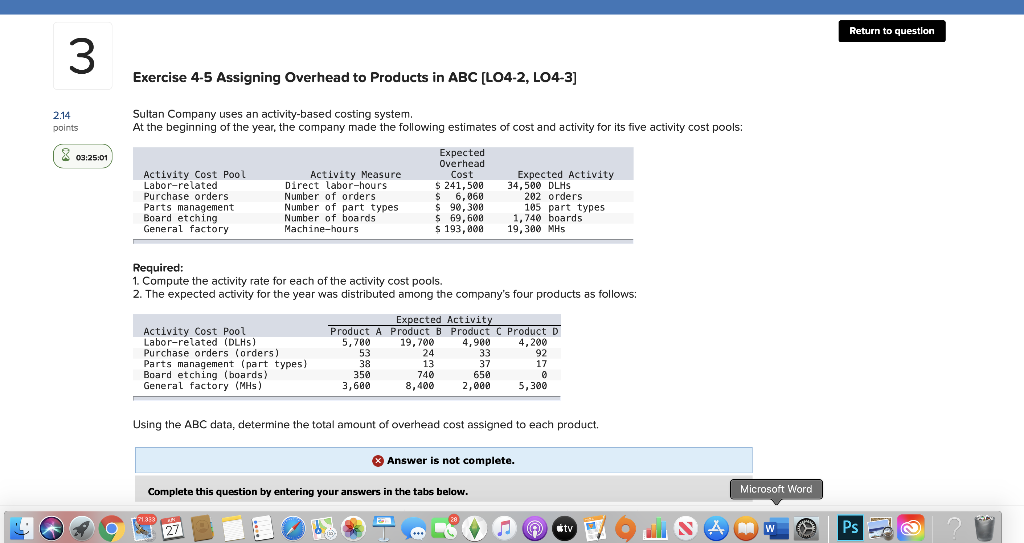Click the 2.14 points label

pyautogui.click(x=65, y=121)
